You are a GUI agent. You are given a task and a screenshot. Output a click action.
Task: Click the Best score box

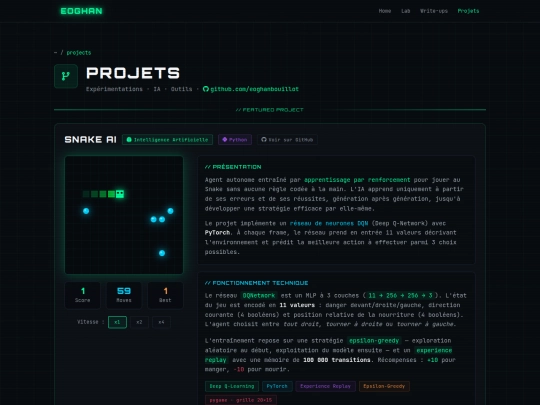click(x=165, y=295)
